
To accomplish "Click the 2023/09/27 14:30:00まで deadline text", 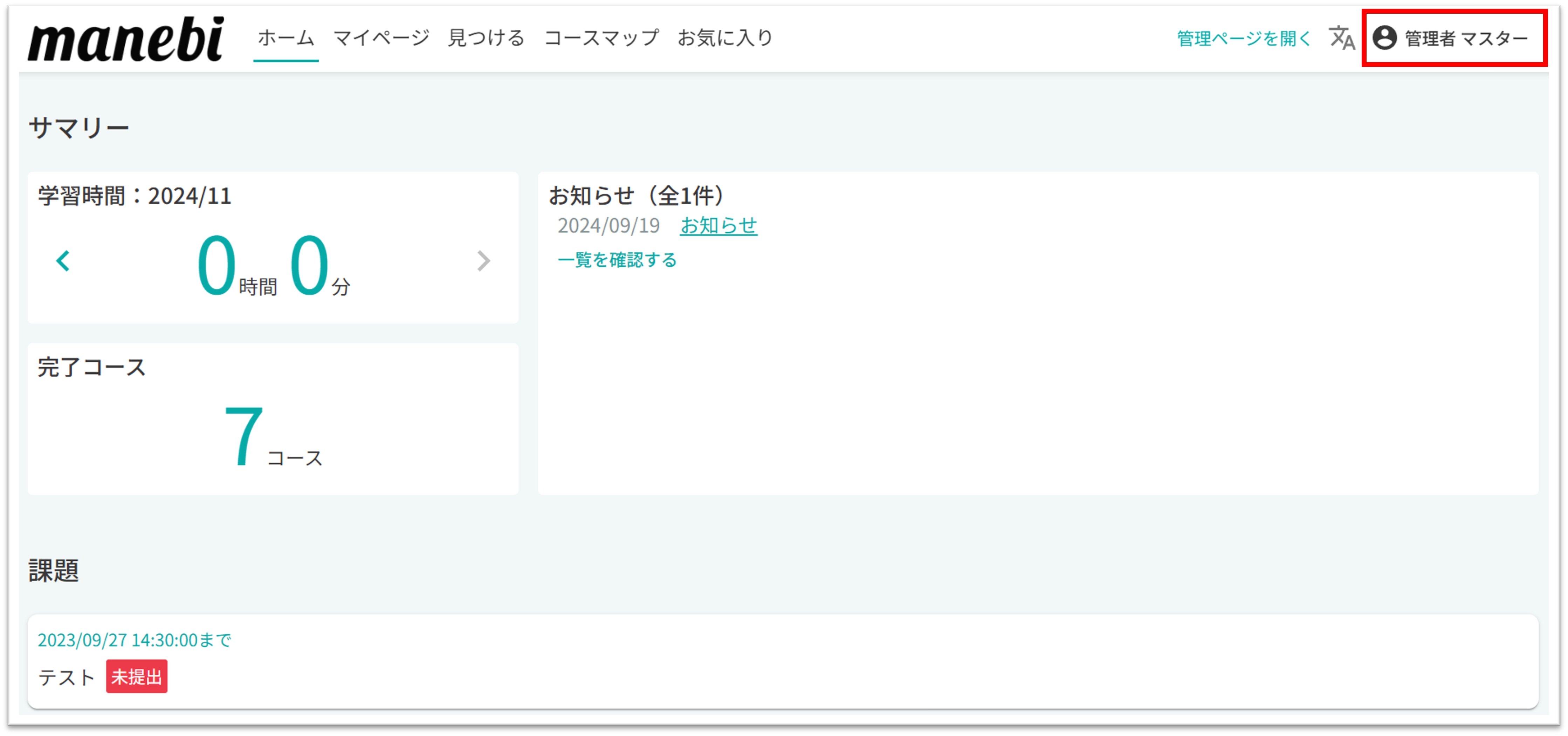I will coord(135,640).
